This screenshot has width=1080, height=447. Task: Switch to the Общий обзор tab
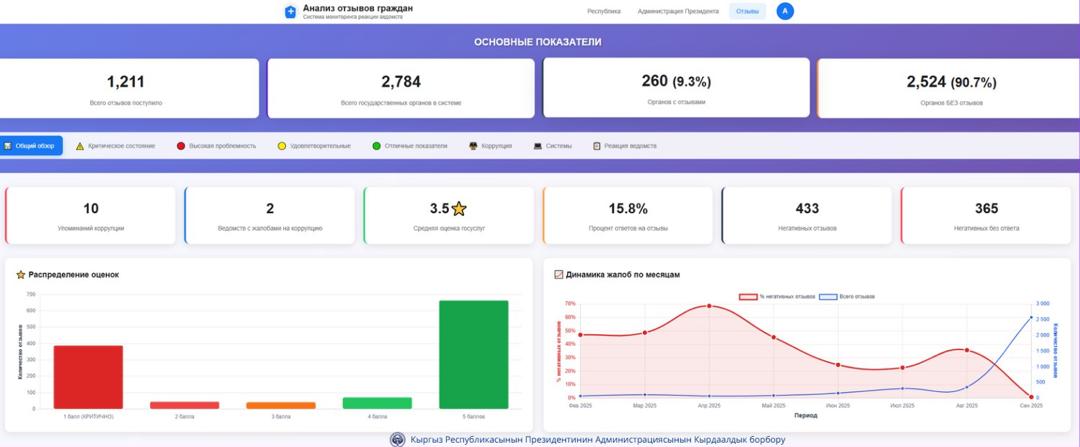(32, 146)
